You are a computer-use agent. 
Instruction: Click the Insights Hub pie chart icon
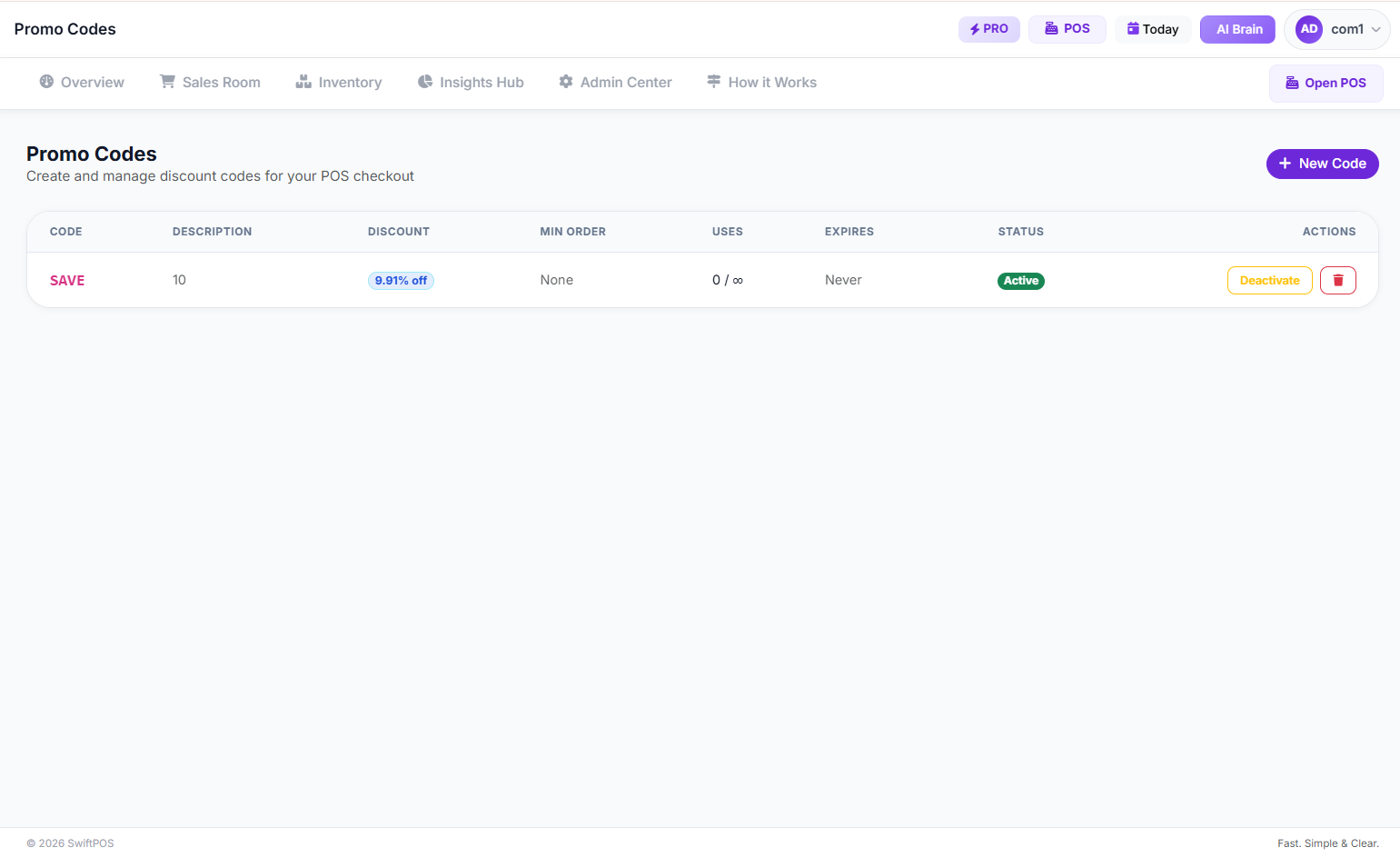[x=424, y=82]
